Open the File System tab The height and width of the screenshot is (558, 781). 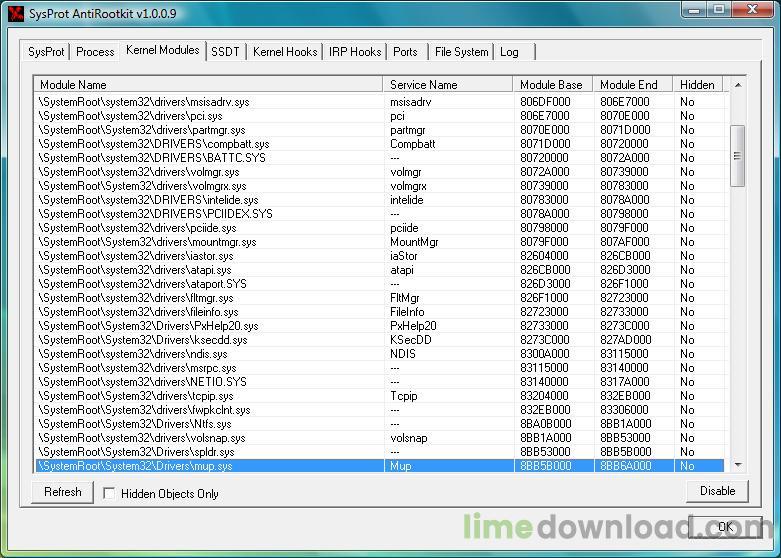pos(461,52)
